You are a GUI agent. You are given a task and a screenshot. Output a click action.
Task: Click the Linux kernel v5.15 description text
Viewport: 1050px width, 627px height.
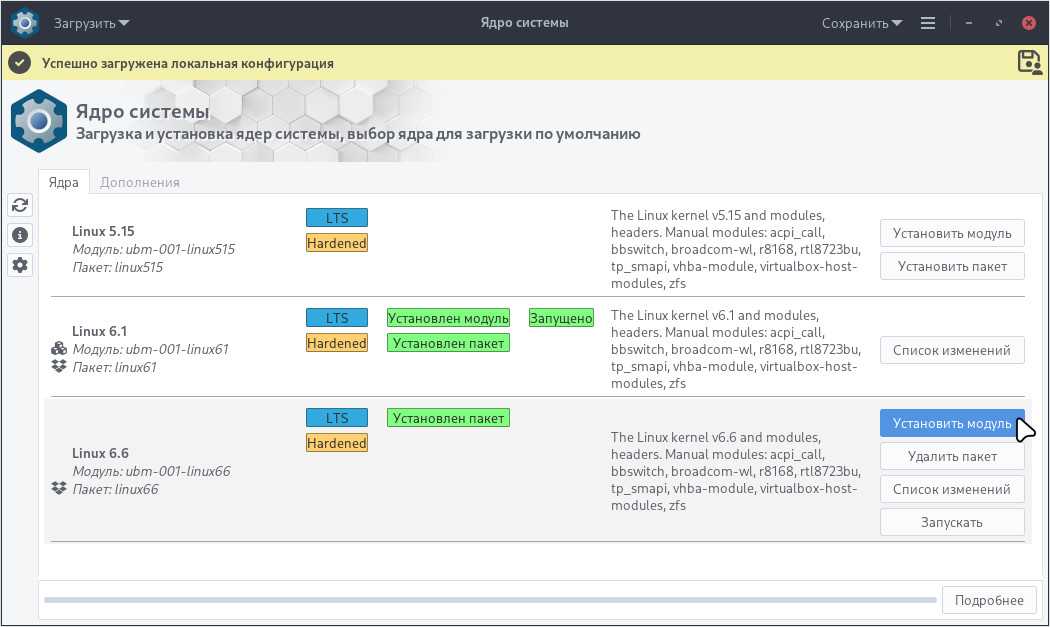pyautogui.click(x=735, y=249)
